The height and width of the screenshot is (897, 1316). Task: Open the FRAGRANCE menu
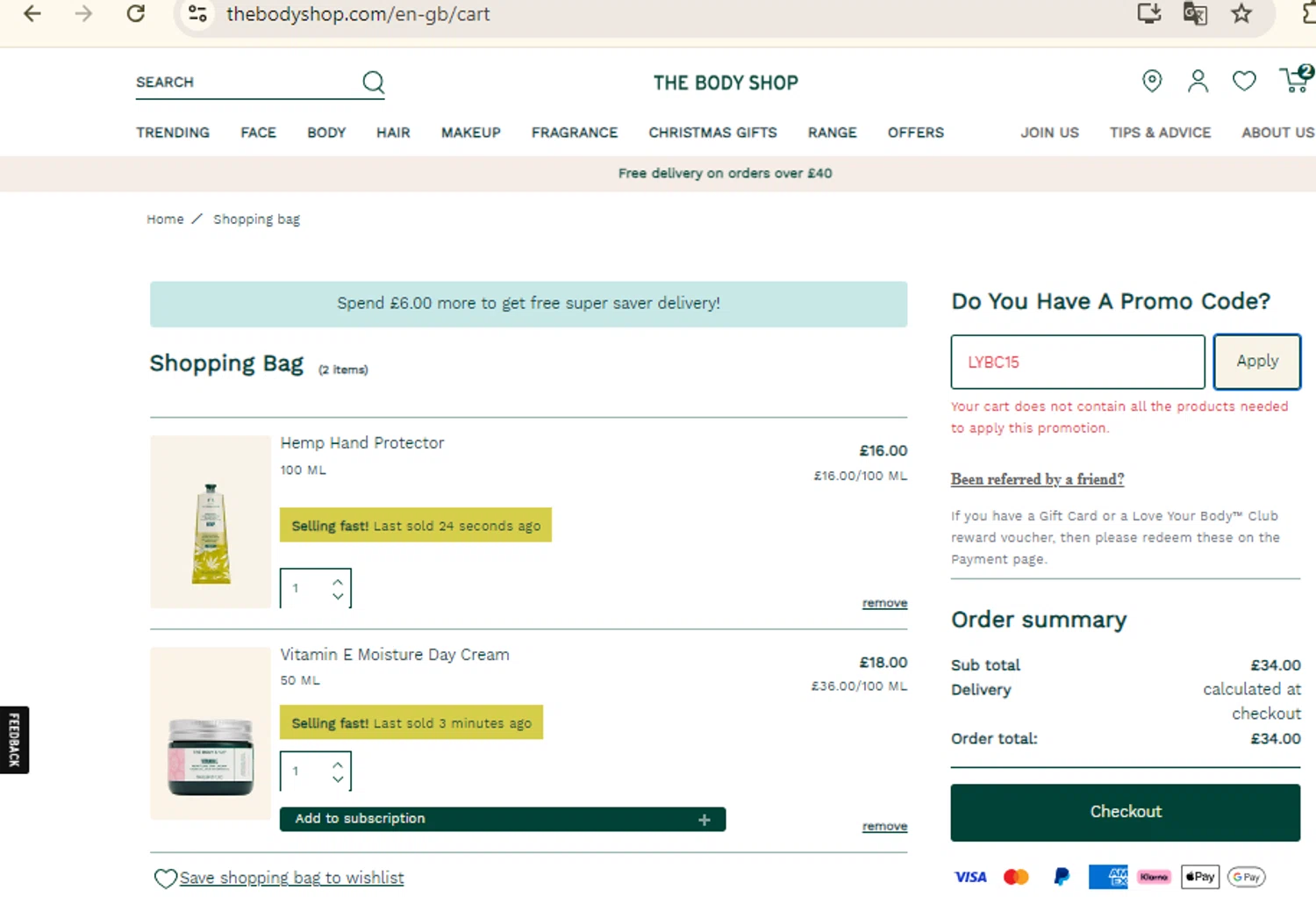(x=575, y=133)
